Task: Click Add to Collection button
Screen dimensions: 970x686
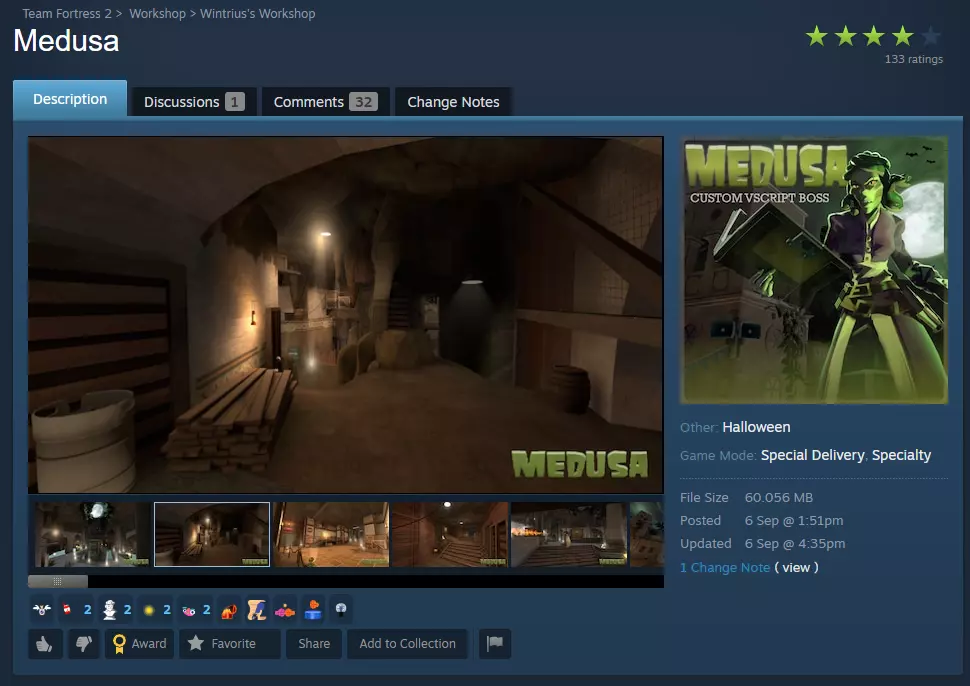Action: 407,644
